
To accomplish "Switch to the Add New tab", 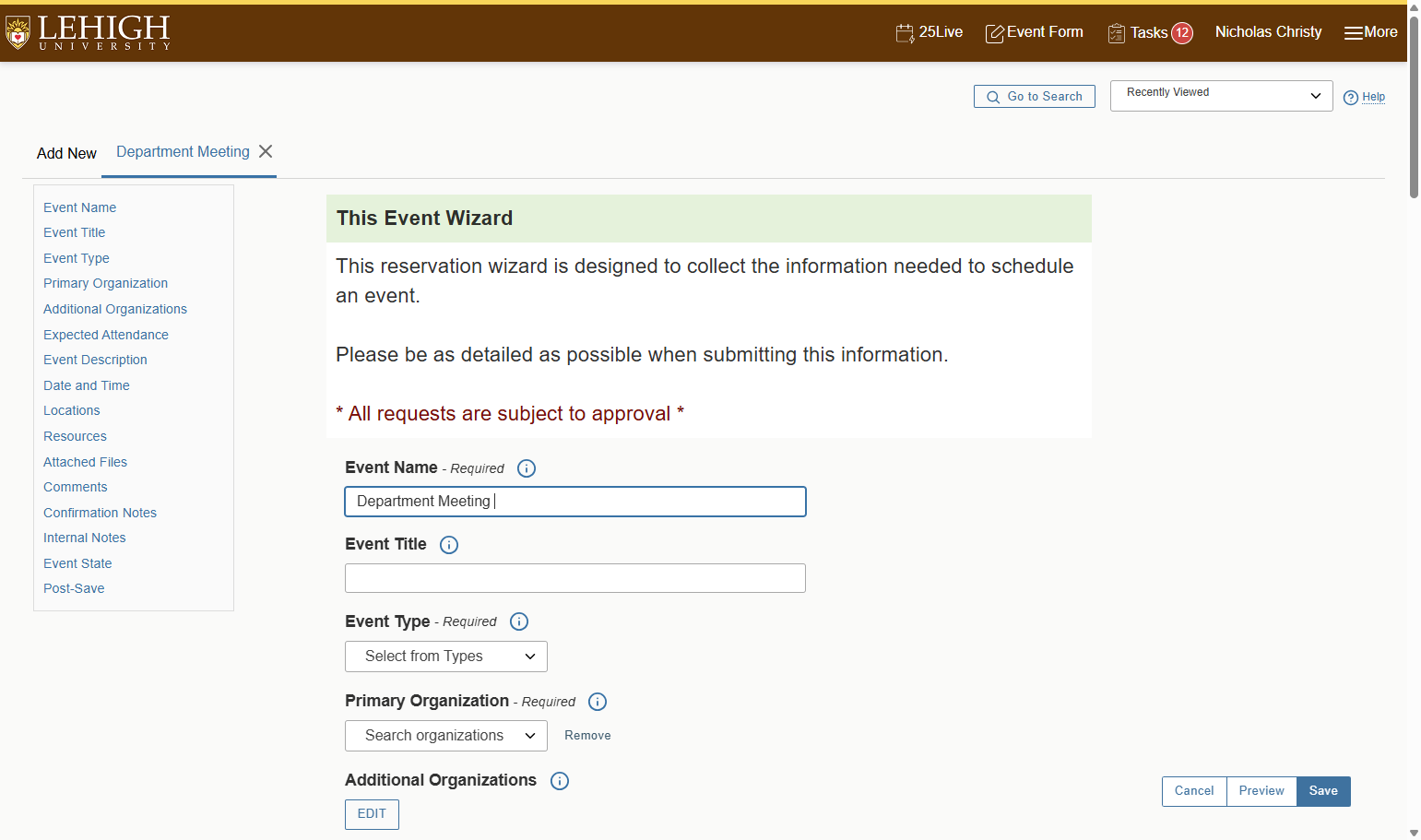I will pos(66,153).
